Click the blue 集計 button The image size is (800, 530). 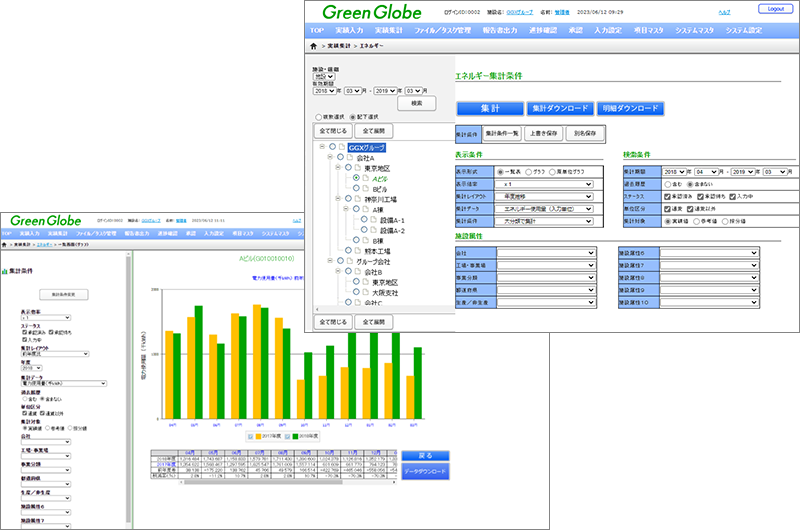click(488, 108)
